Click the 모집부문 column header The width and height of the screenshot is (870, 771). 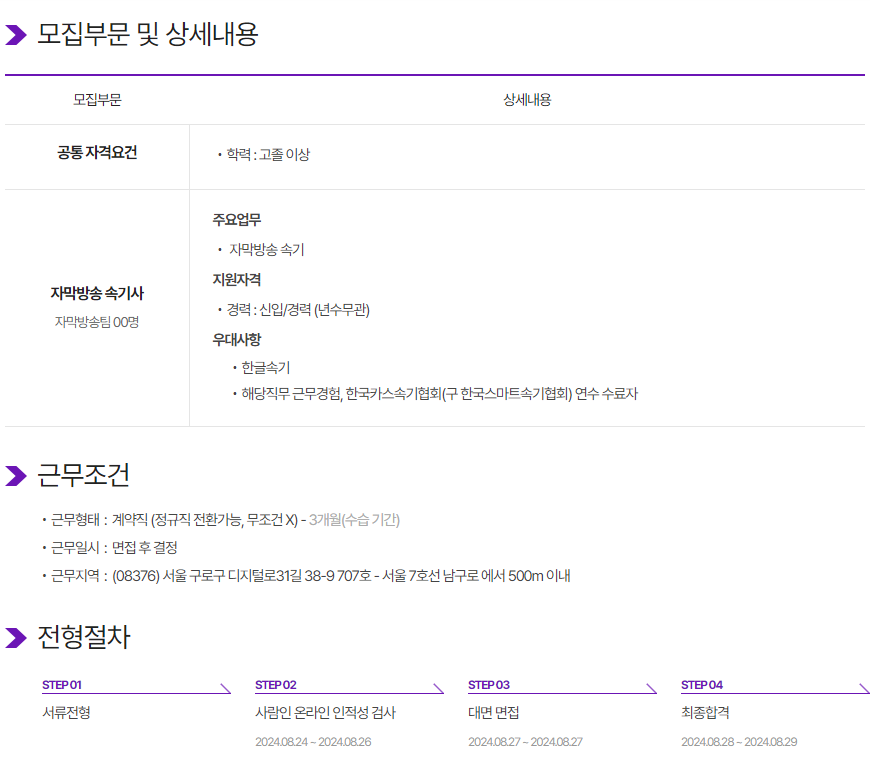pyautogui.click(x=97, y=100)
